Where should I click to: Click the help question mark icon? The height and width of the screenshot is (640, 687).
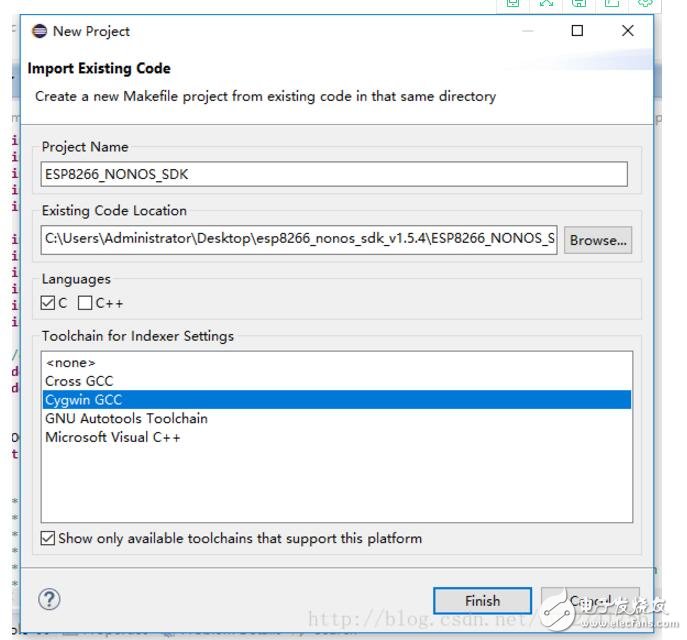[x=49, y=599]
